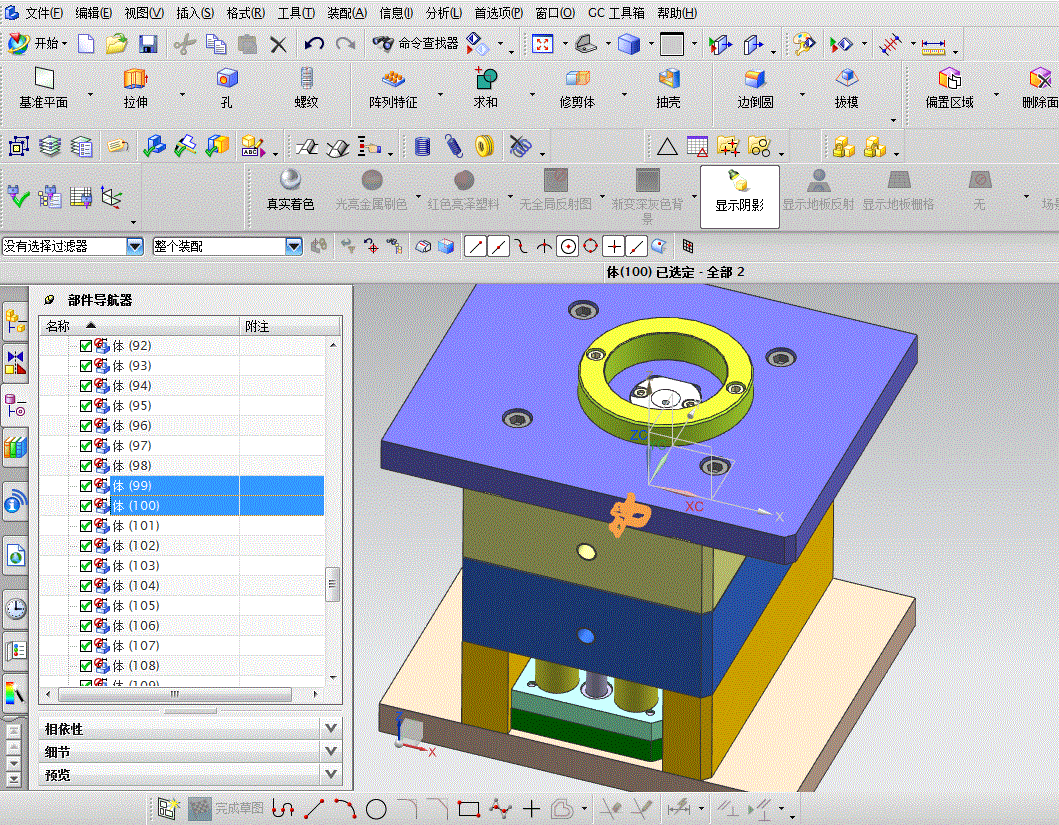Image resolution: width=1059 pixels, height=825 pixels.
Task: Open the 拉伸 dropdown arrow
Action: coord(182,95)
